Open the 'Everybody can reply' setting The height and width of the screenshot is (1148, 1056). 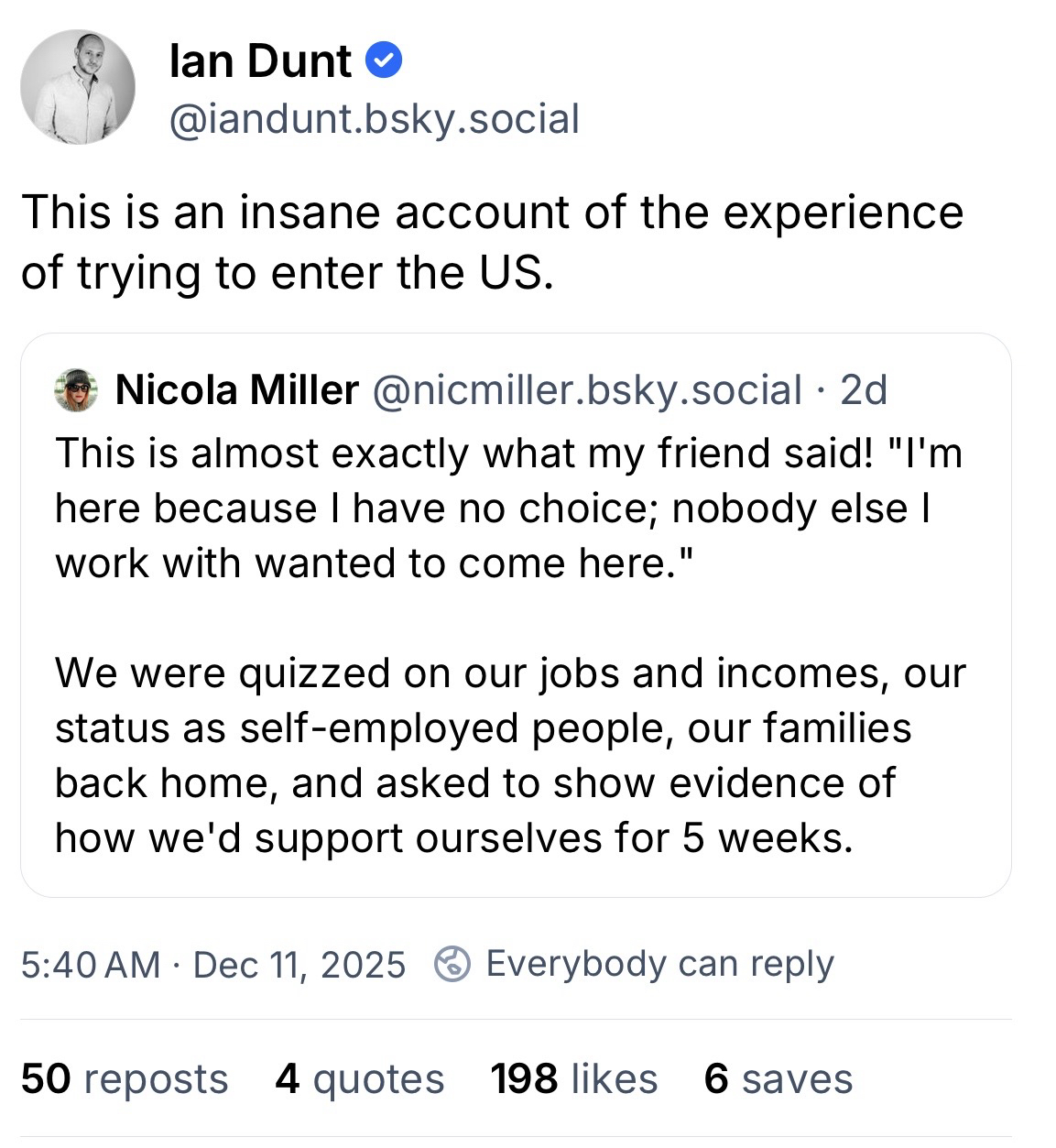pyautogui.click(x=659, y=964)
